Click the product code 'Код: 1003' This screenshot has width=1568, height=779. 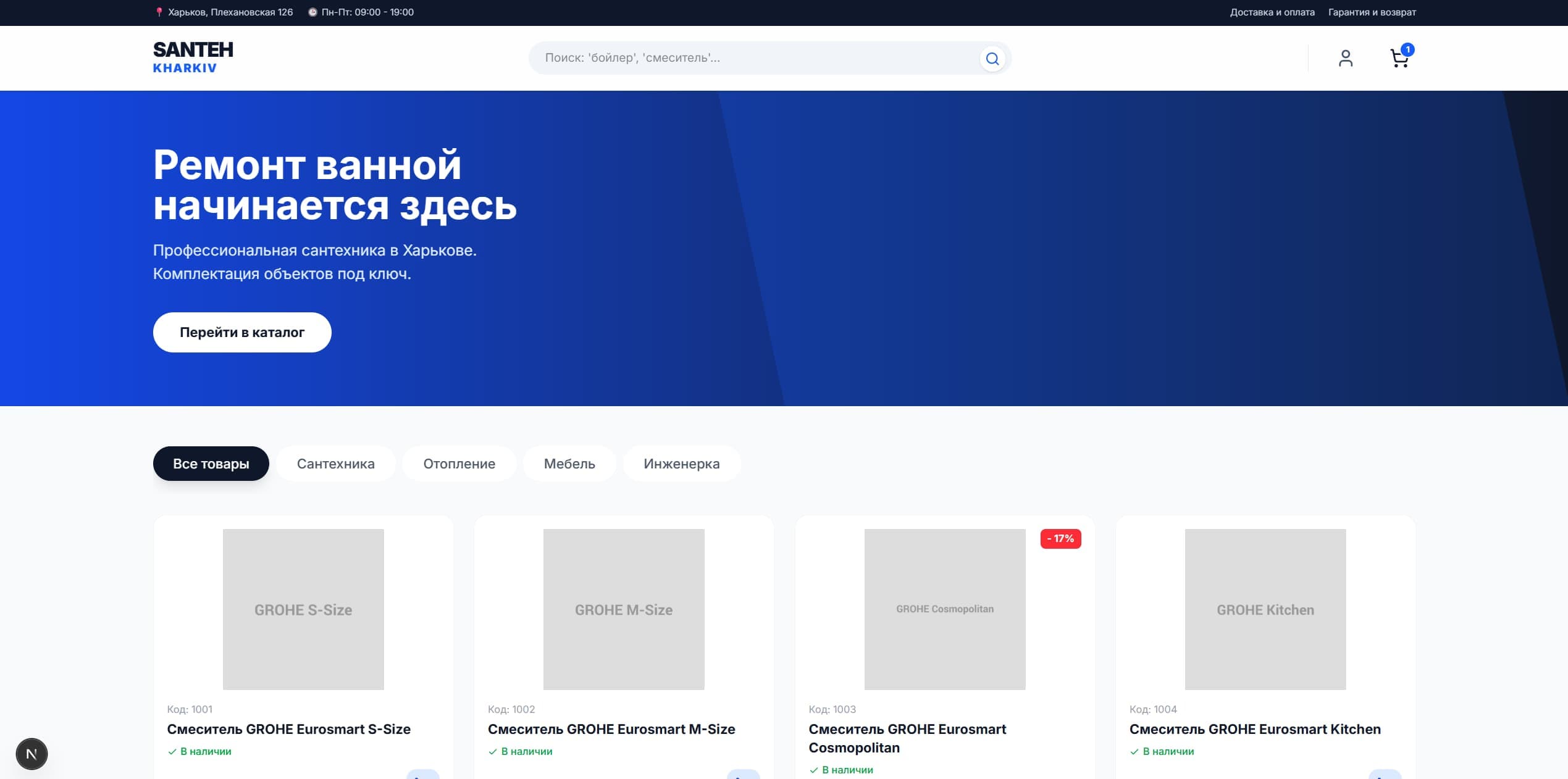(832, 709)
